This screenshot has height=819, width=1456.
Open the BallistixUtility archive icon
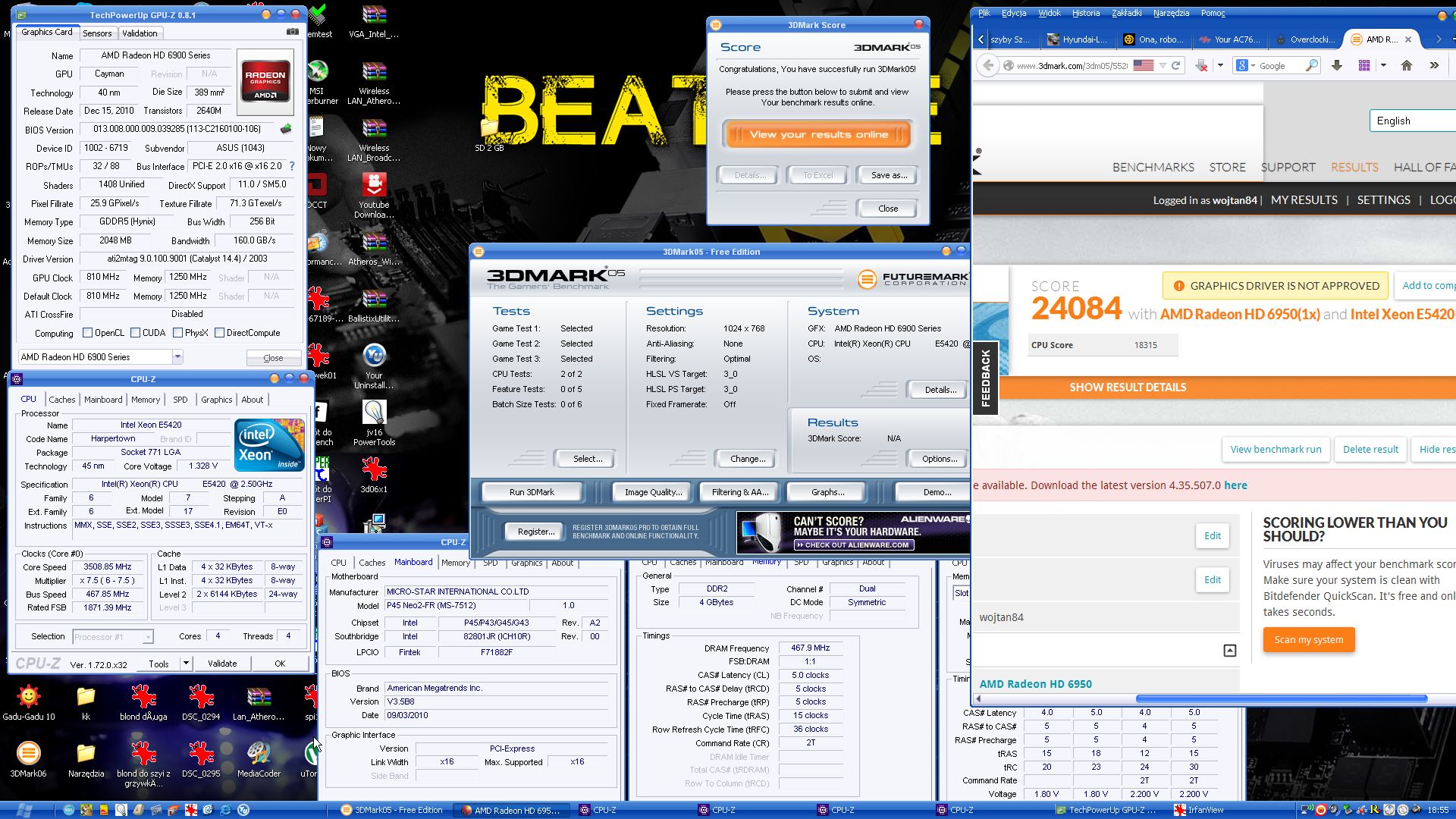(x=374, y=305)
